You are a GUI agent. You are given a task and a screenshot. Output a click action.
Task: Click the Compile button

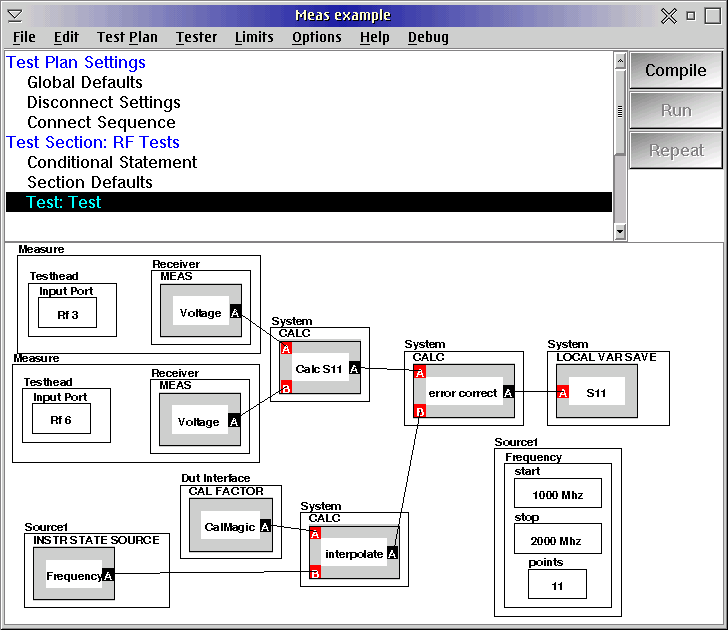tap(676, 70)
